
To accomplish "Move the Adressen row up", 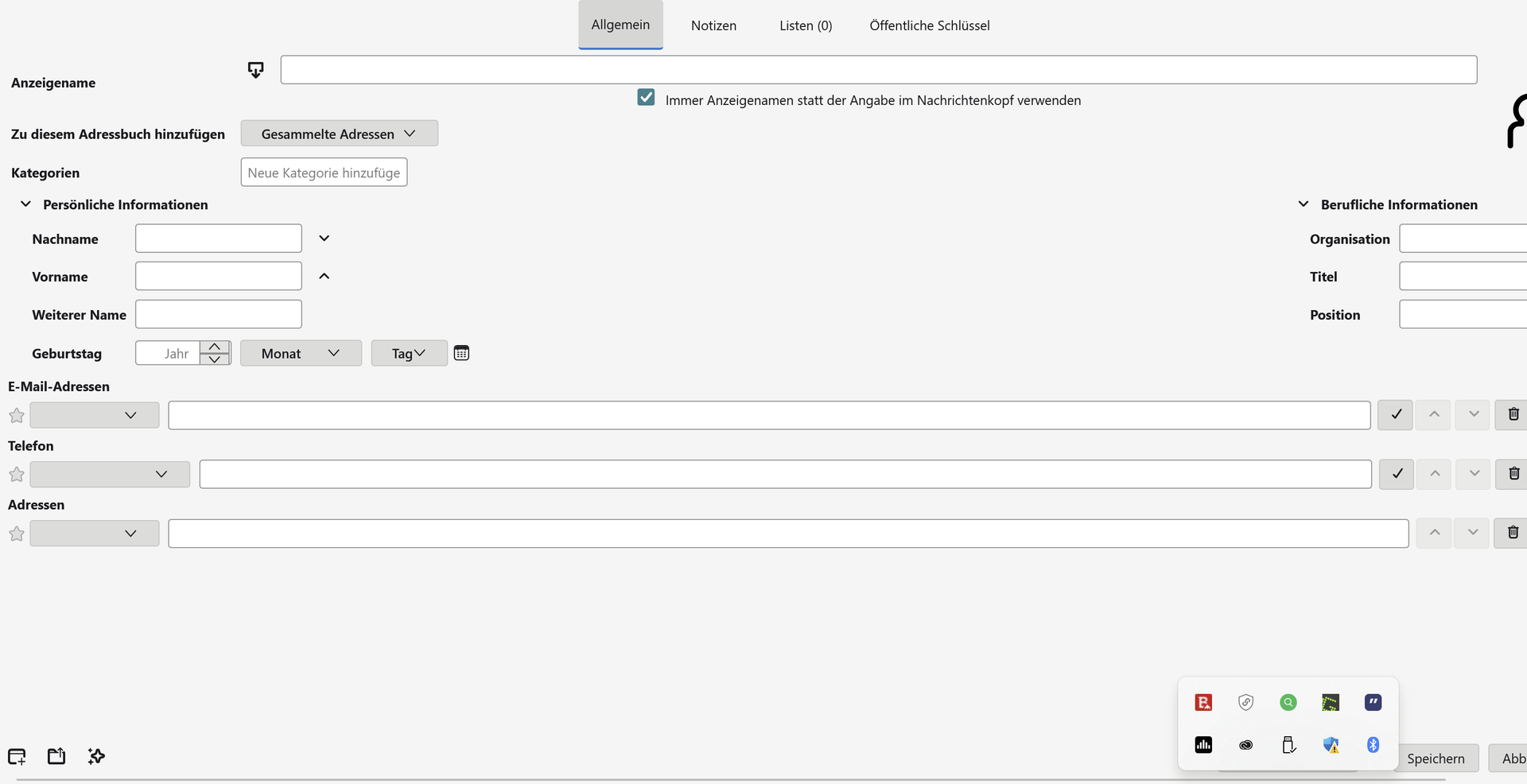I will [1434, 533].
